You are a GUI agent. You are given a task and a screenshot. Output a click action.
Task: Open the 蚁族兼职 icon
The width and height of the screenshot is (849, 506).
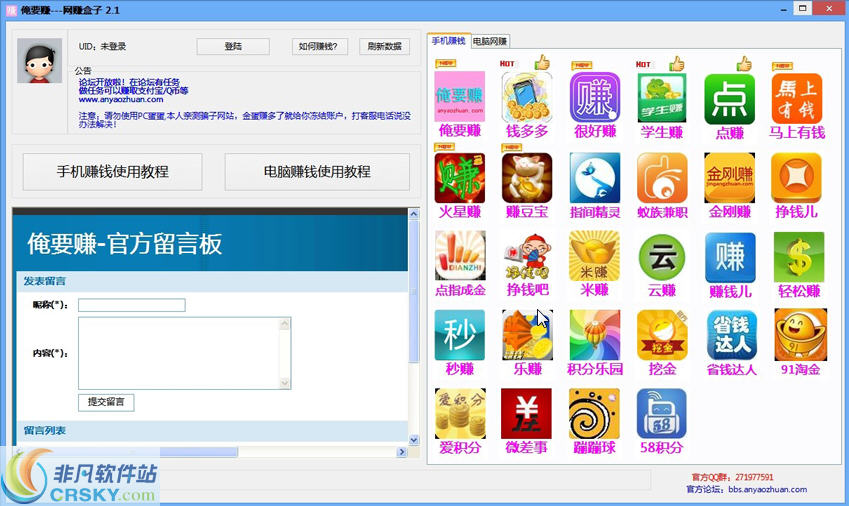click(x=662, y=178)
